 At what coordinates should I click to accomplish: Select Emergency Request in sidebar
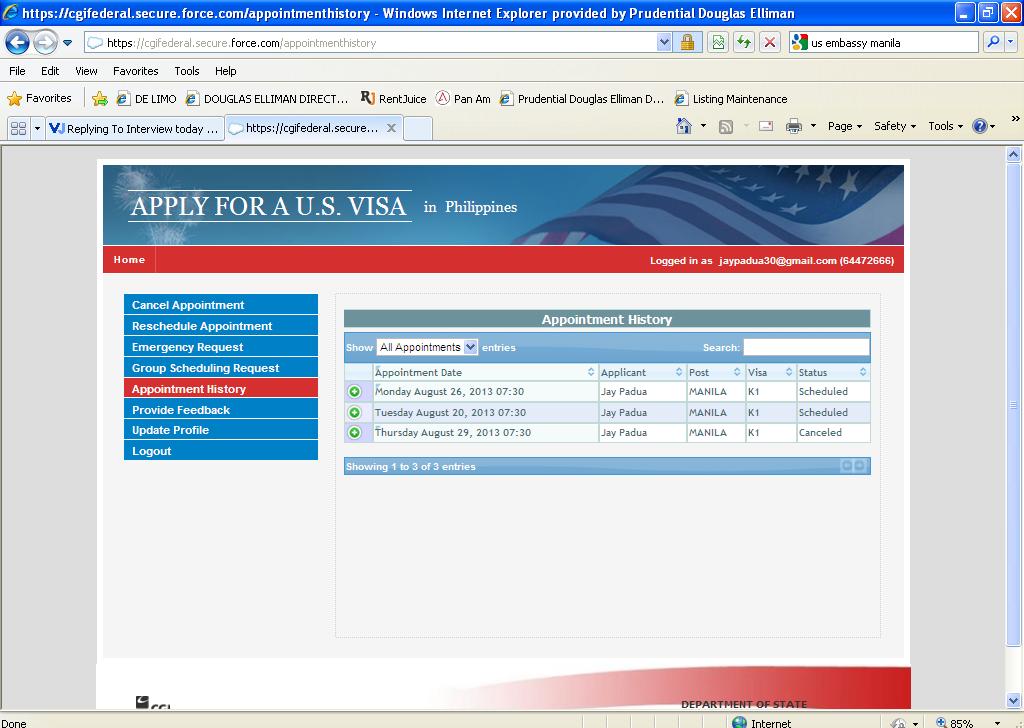point(221,346)
